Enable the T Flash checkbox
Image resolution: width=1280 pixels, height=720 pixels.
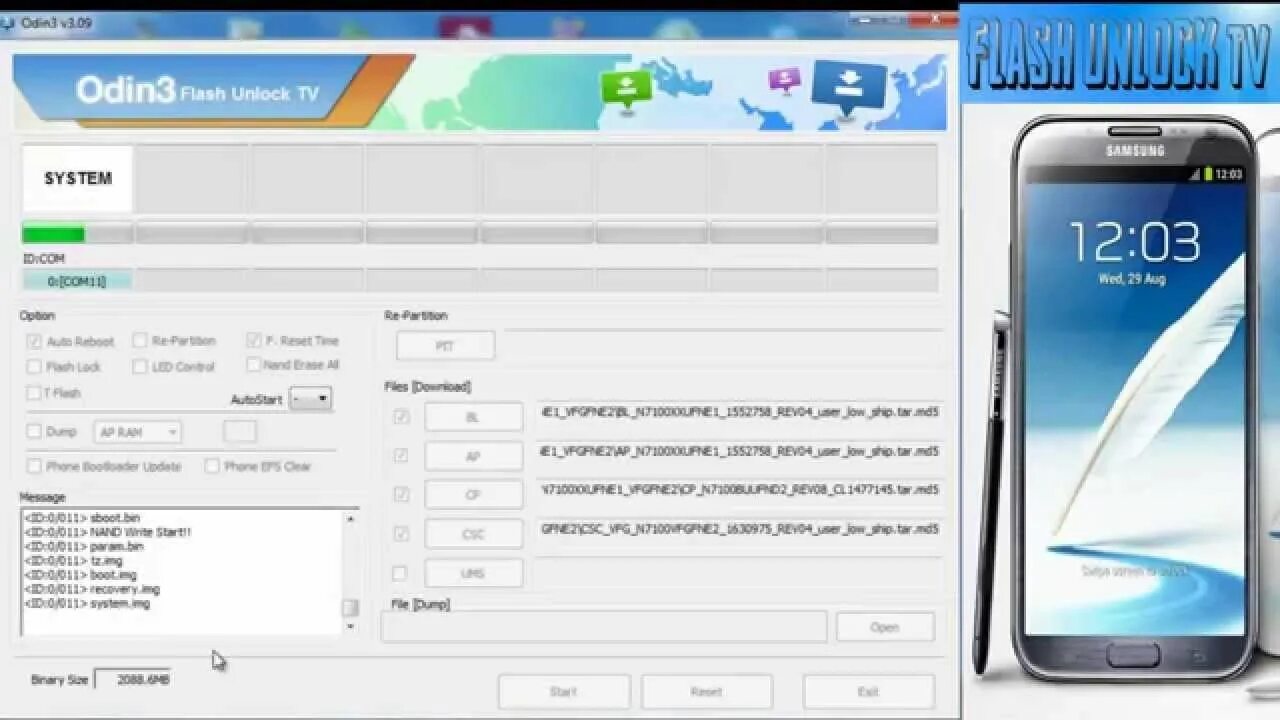click(x=34, y=393)
